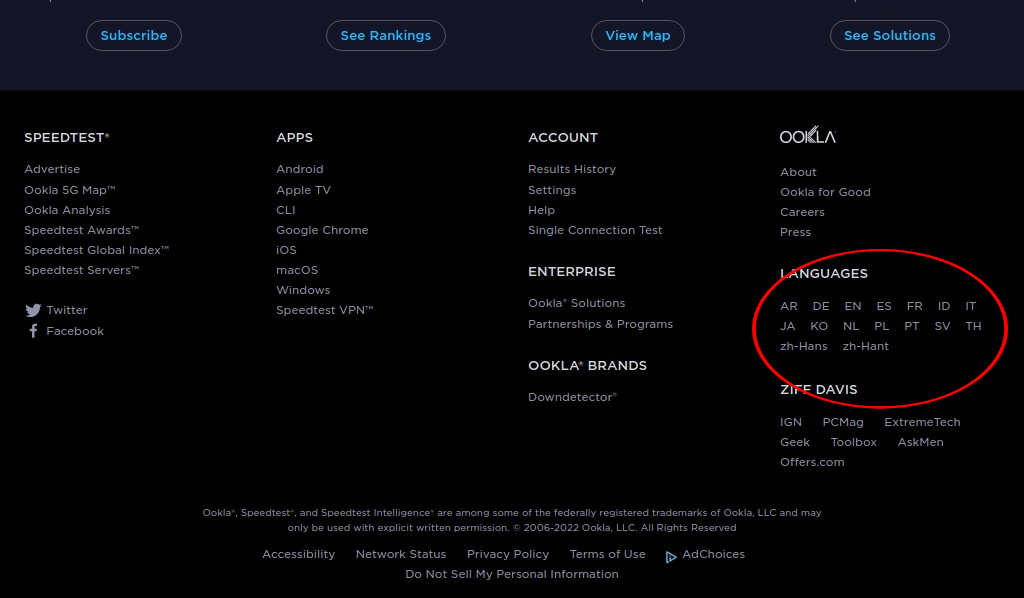Open See Solutions
This screenshot has height=598, width=1024.
pos(889,35)
